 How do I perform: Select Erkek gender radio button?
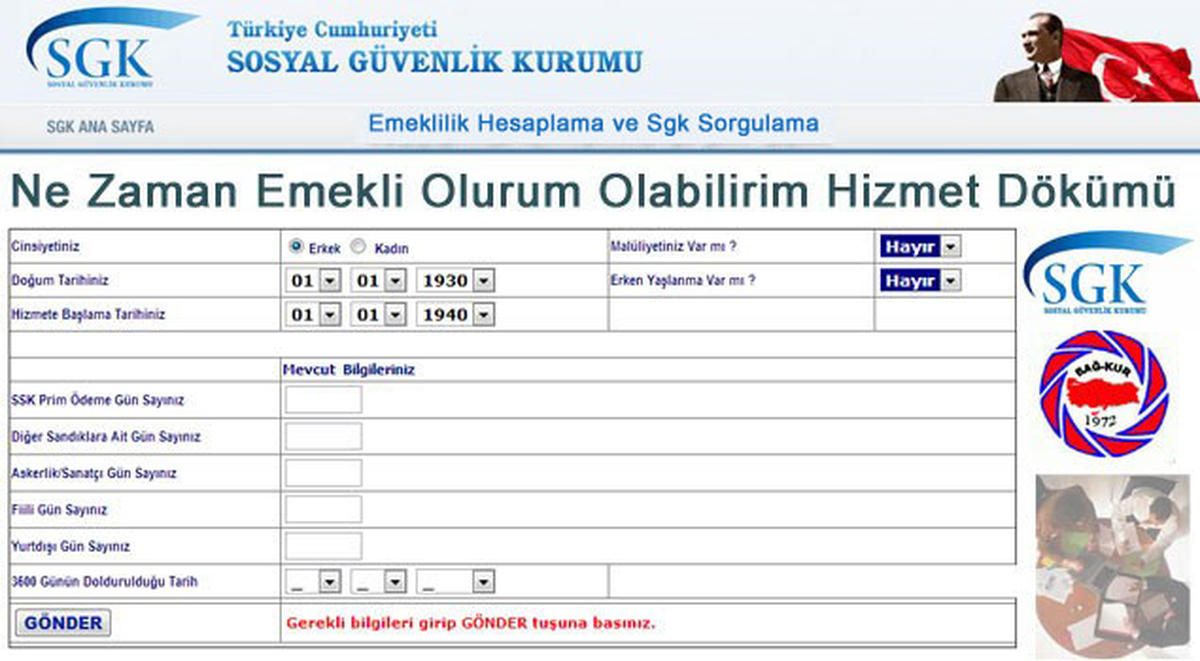296,246
